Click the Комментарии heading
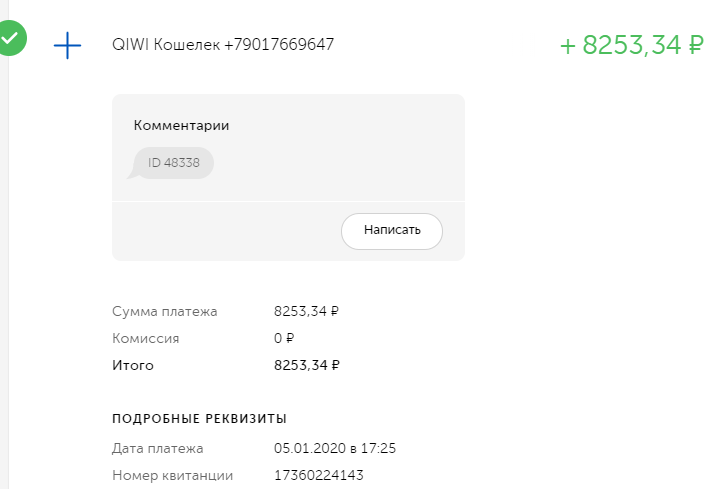The image size is (719, 489). click(182, 125)
